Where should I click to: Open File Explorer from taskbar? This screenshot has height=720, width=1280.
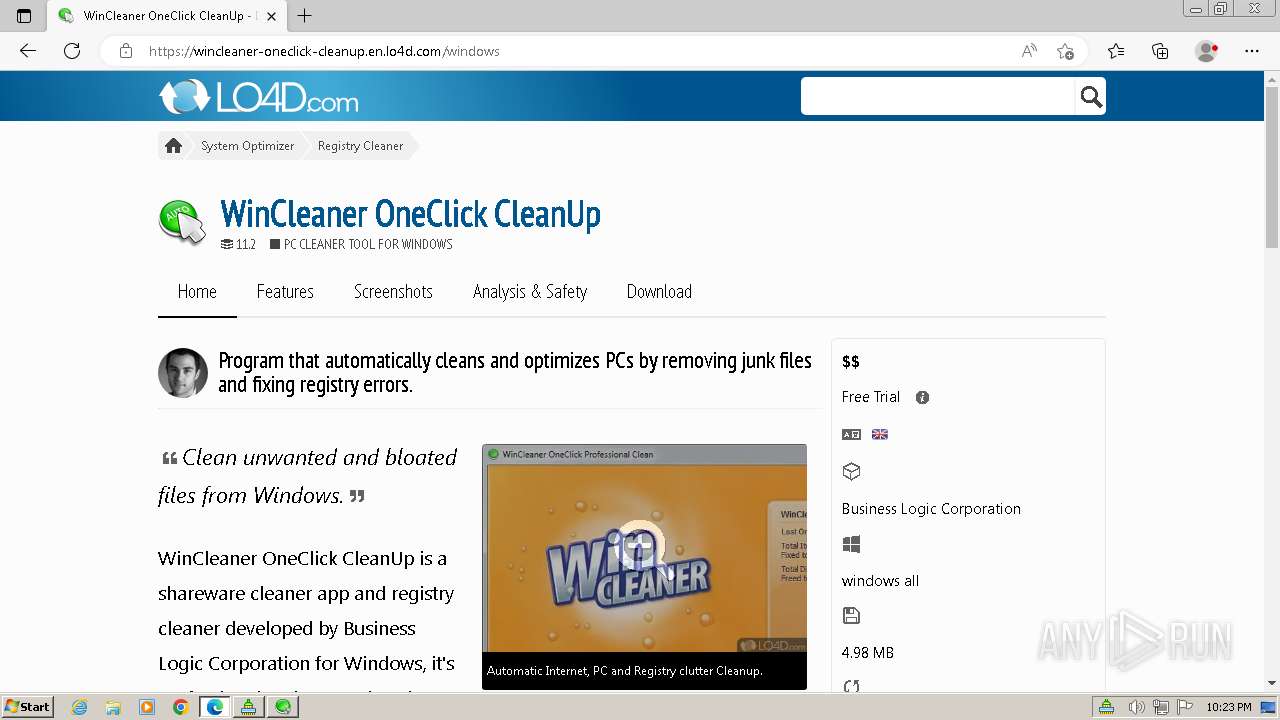[113, 707]
